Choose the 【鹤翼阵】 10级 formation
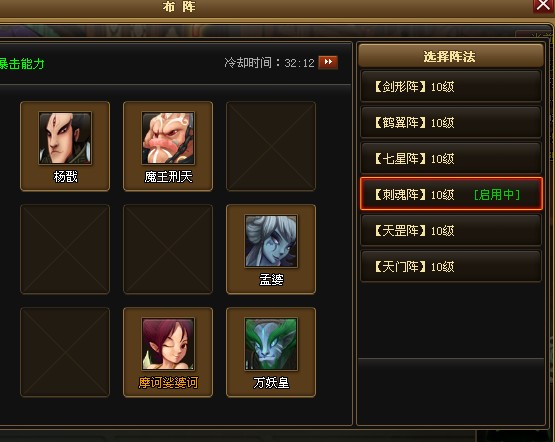555x442 pixels. pos(451,122)
